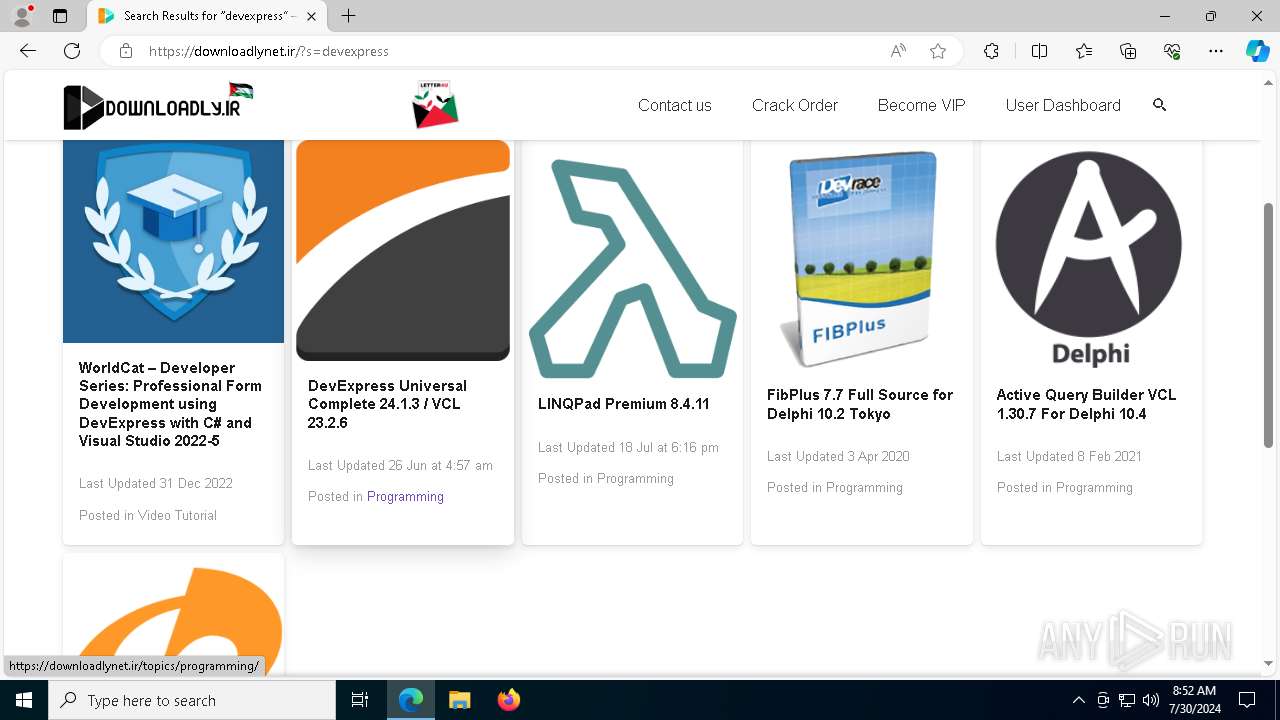Viewport: 1280px width, 720px height.
Task: Add page to favorites star icon
Action: (x=938, y=51)
